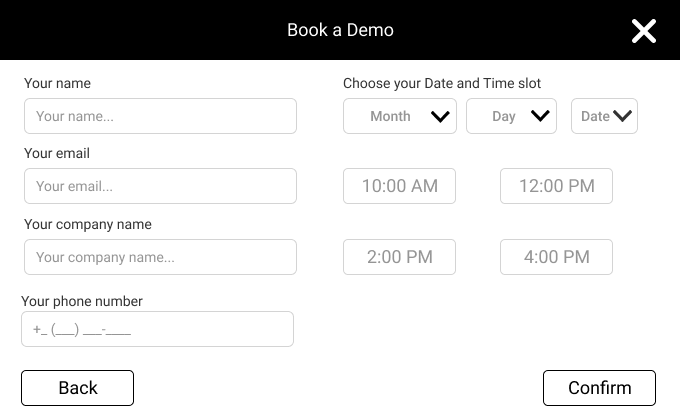Open the Day dropdown
680x420 pixels.
(x=511, y=116)
